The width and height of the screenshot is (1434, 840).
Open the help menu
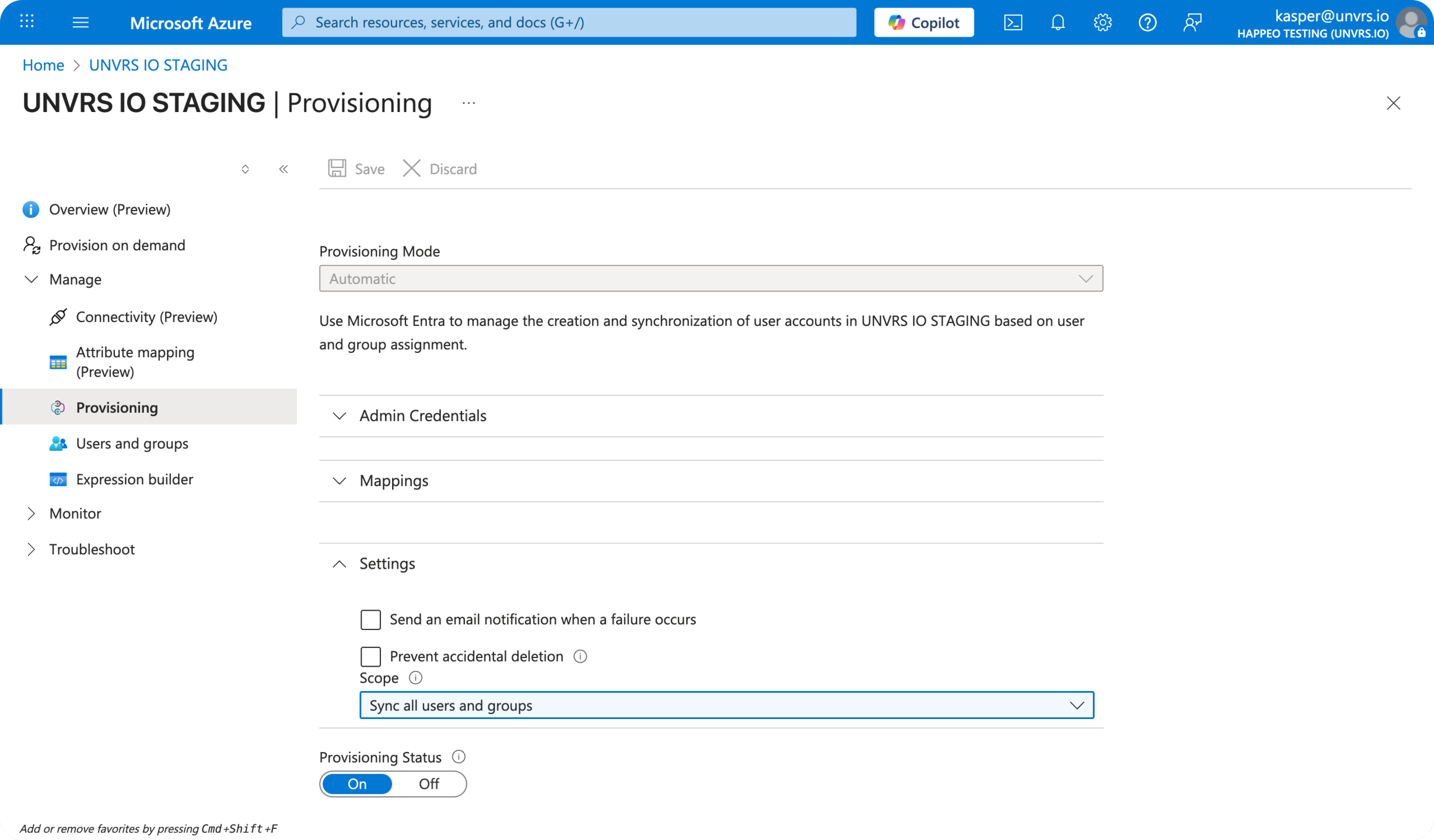click(1148, 22)
